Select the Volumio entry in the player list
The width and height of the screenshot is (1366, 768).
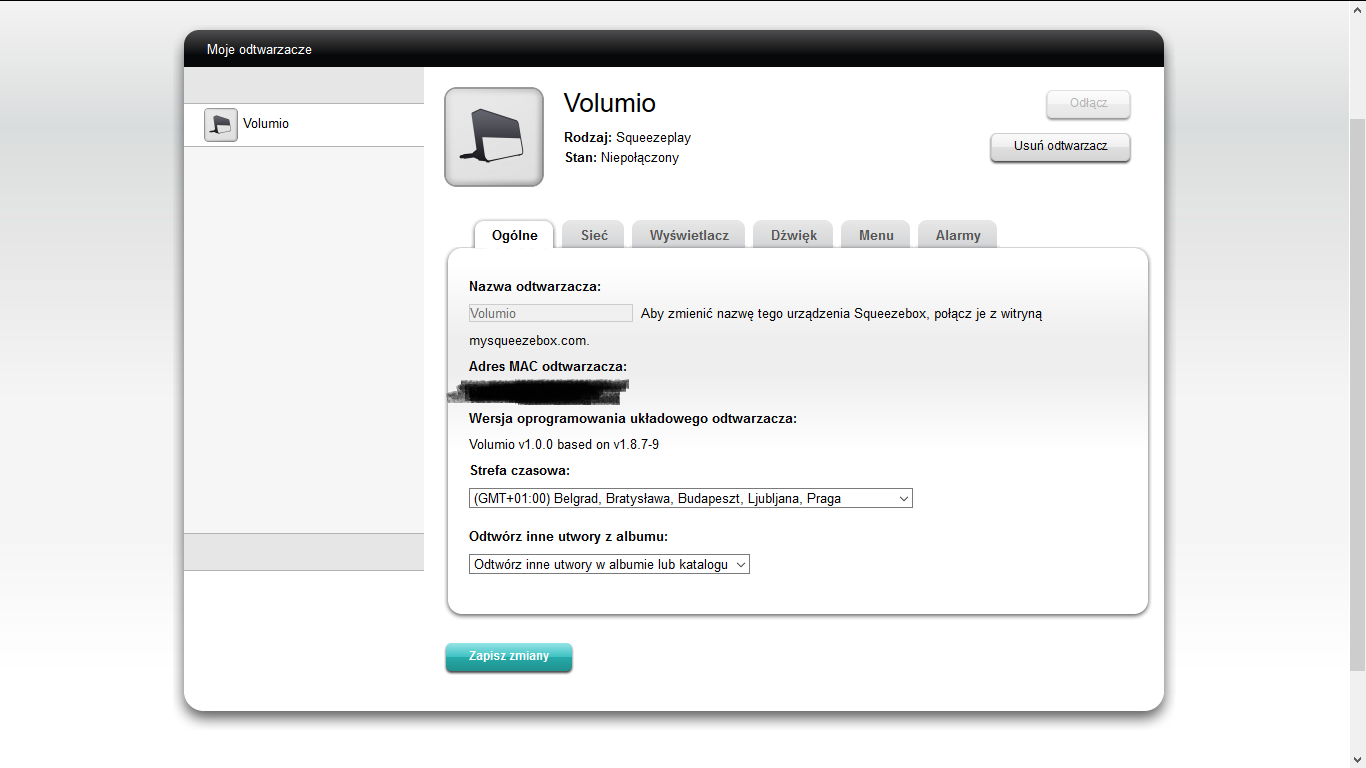(304, 125)
